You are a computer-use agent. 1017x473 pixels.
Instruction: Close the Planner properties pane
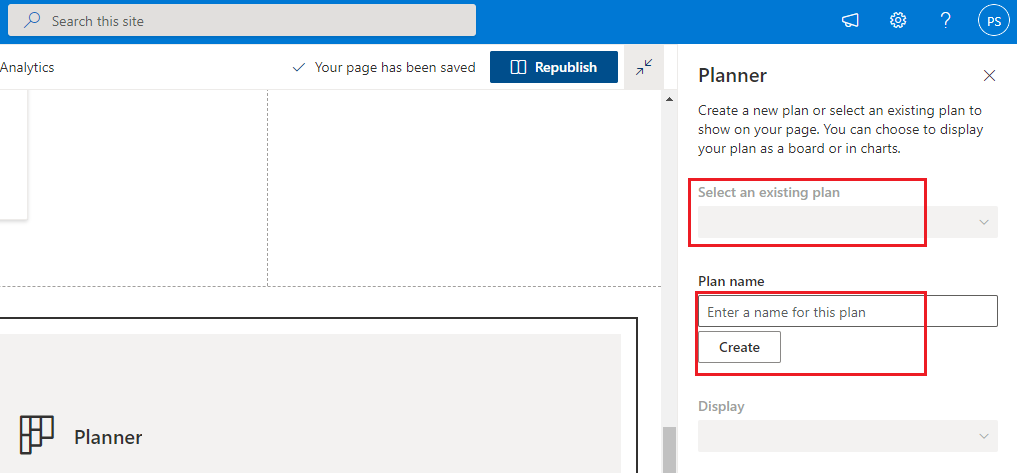989,76
